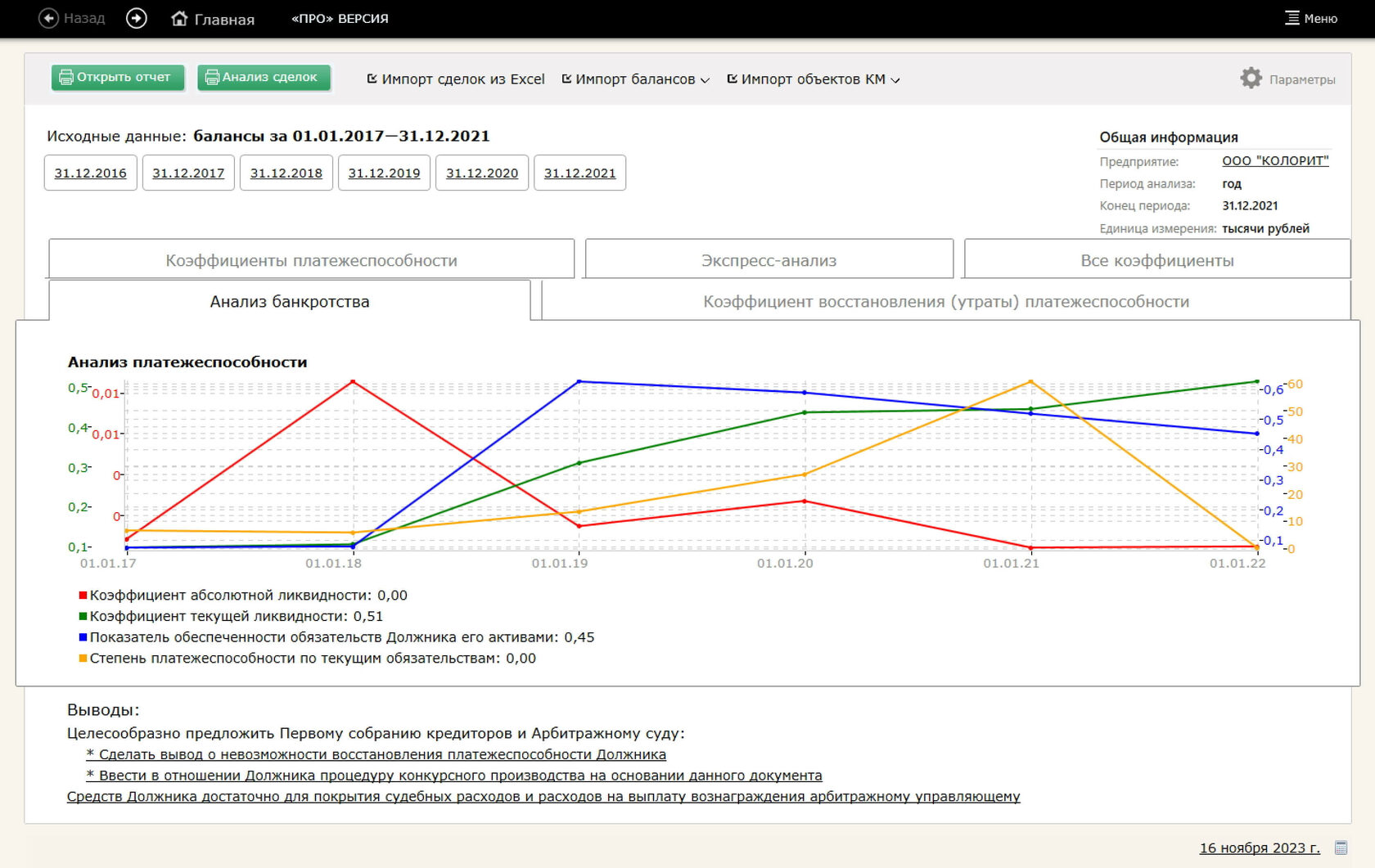This screenshot has height=868, width=1375.
Task: Click the red legend swatch for абсолютной ликвидности
Action: pyautogui.click(x=83, y=595)
